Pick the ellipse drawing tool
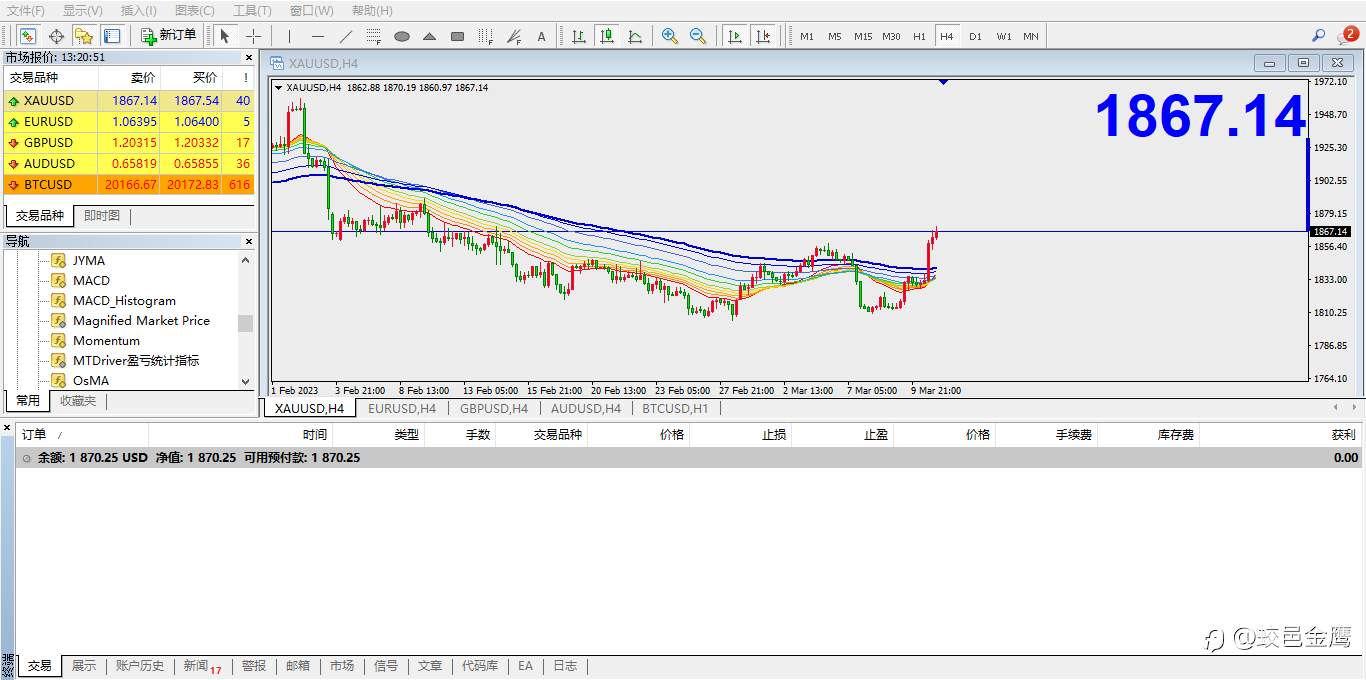1366x680 pixels. coord(402,36)
